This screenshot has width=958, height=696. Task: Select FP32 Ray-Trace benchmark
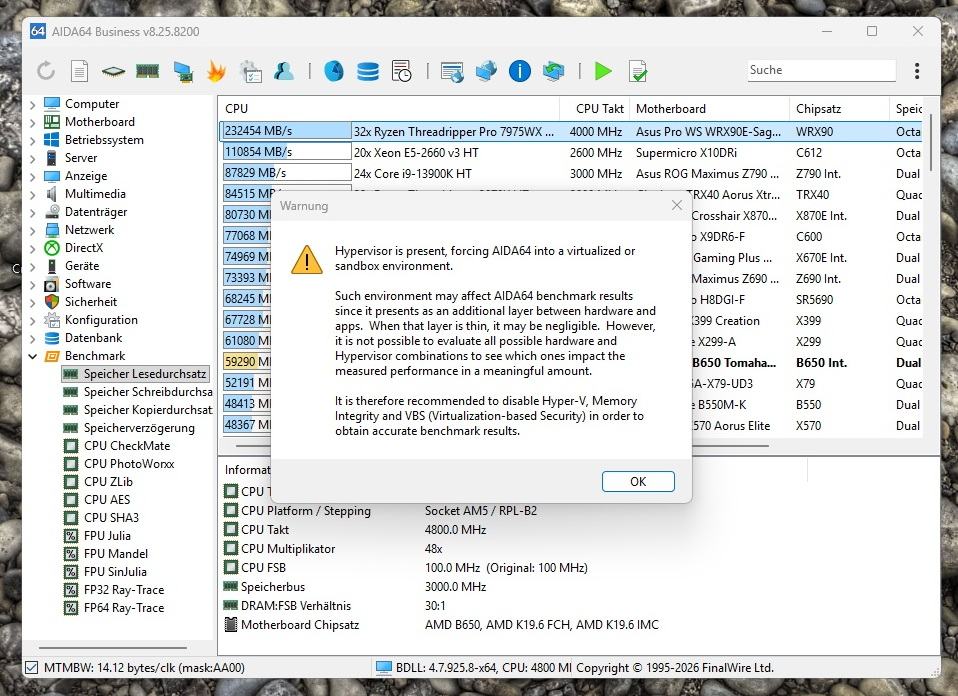coord(124,590)
